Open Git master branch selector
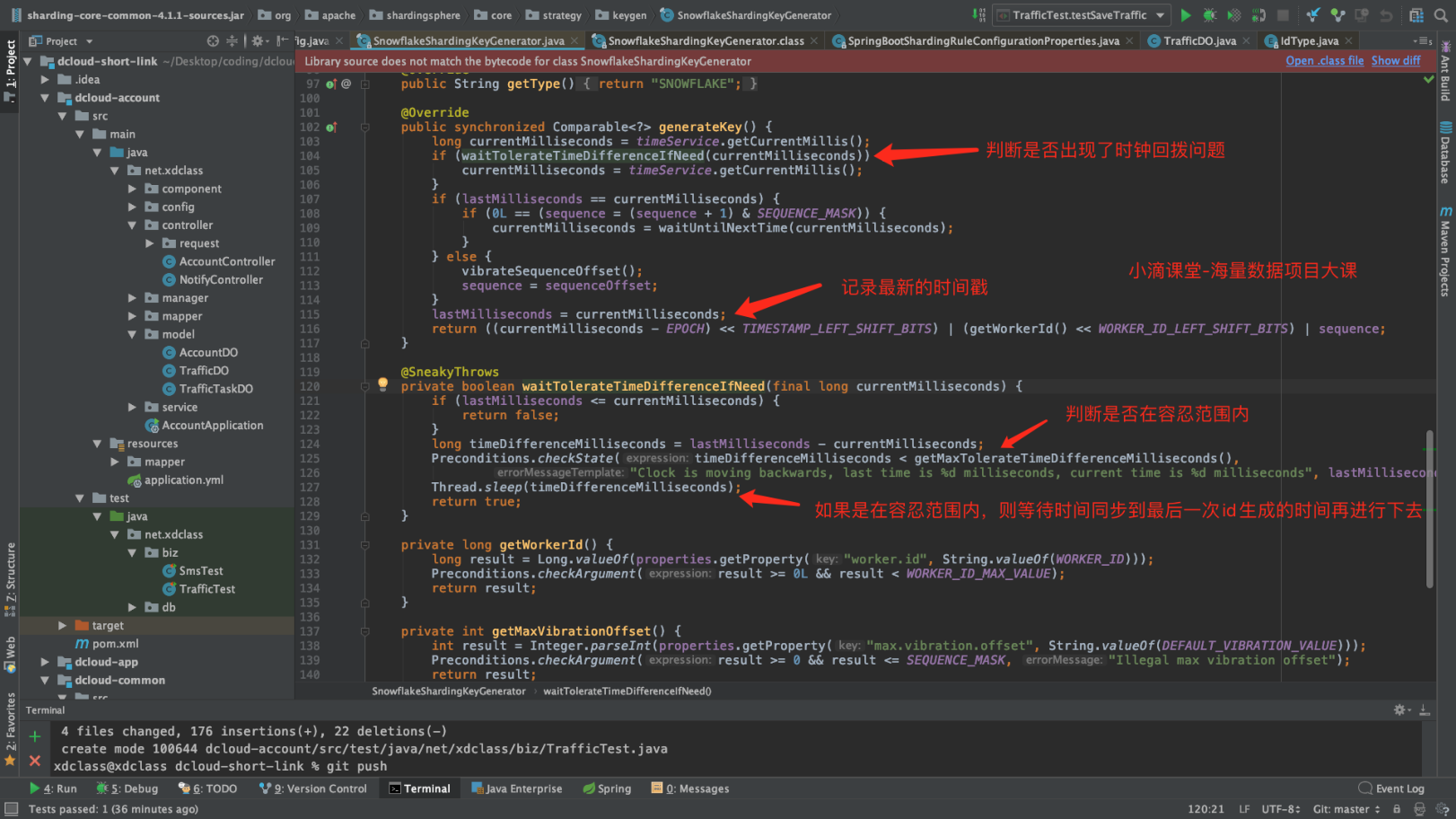 (1346, 809)
